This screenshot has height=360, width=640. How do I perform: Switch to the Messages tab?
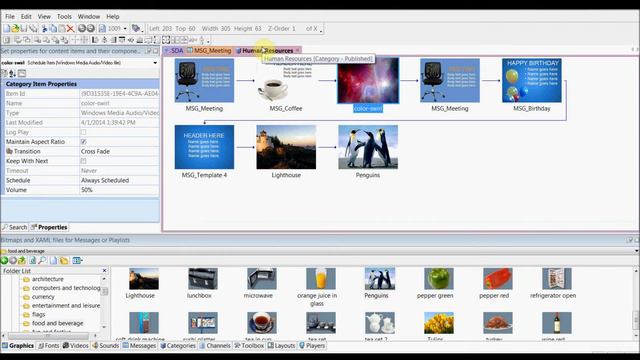[139, 346]
